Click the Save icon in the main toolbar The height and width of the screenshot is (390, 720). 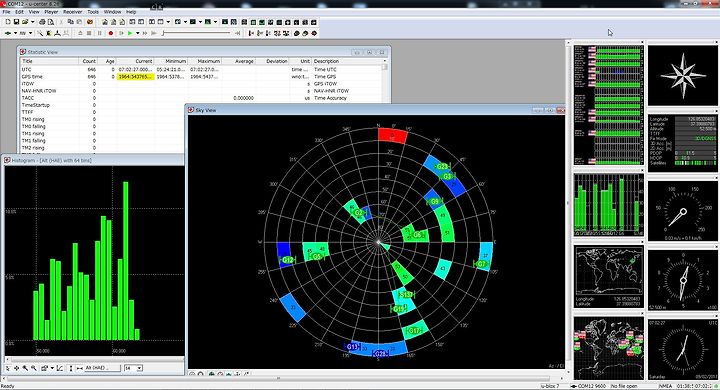coord(16,22)
